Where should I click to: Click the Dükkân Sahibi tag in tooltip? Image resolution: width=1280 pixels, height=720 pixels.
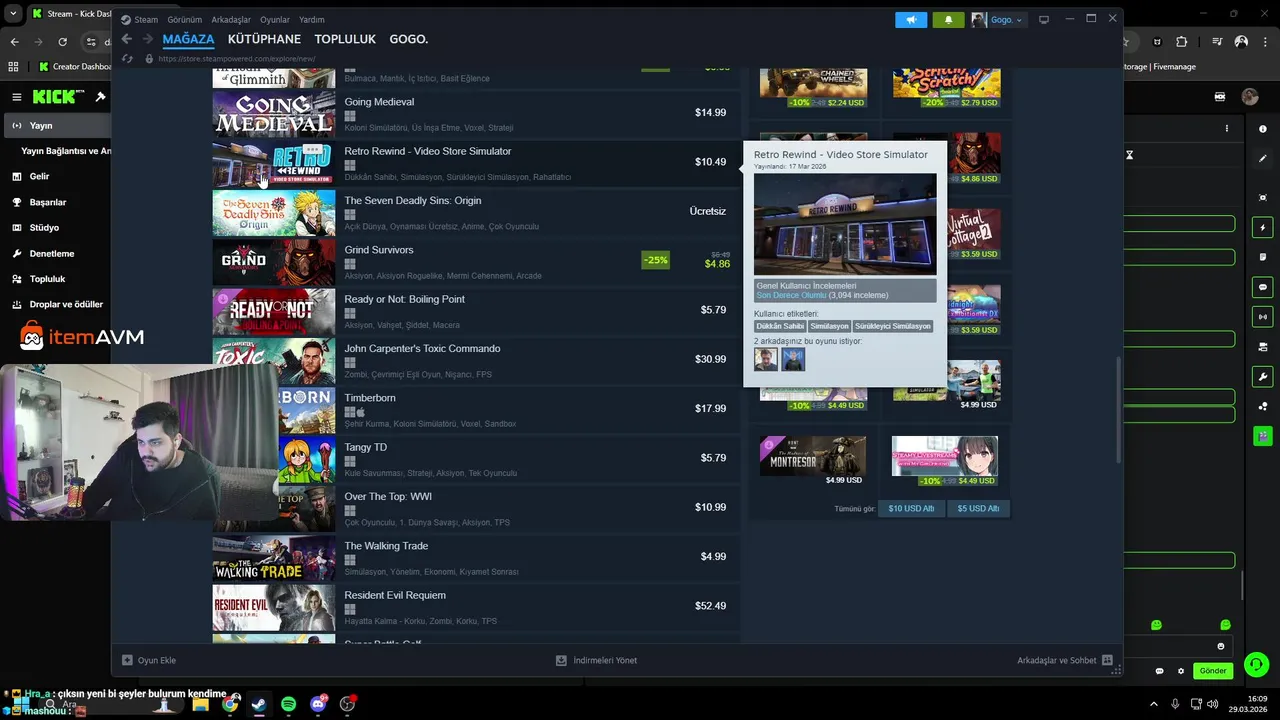(780, 326)
